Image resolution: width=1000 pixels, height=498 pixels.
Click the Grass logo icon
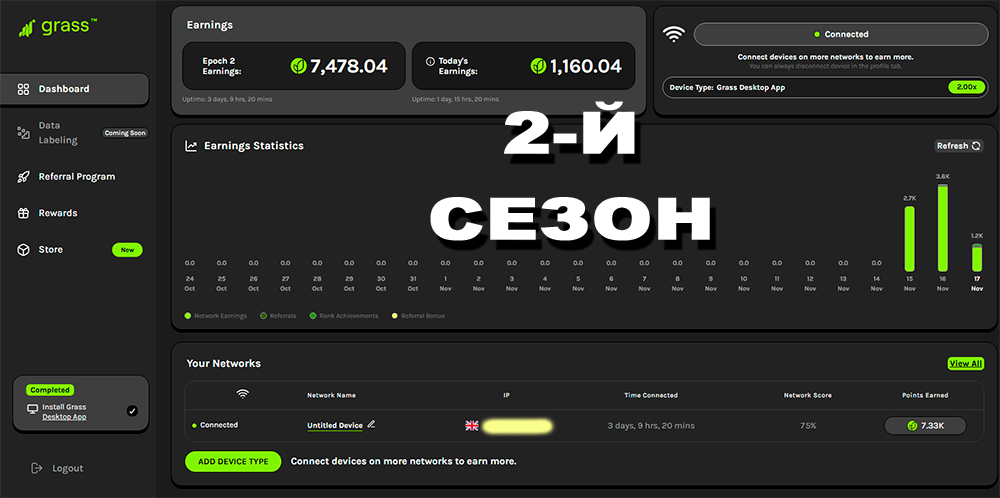[27, 27]
